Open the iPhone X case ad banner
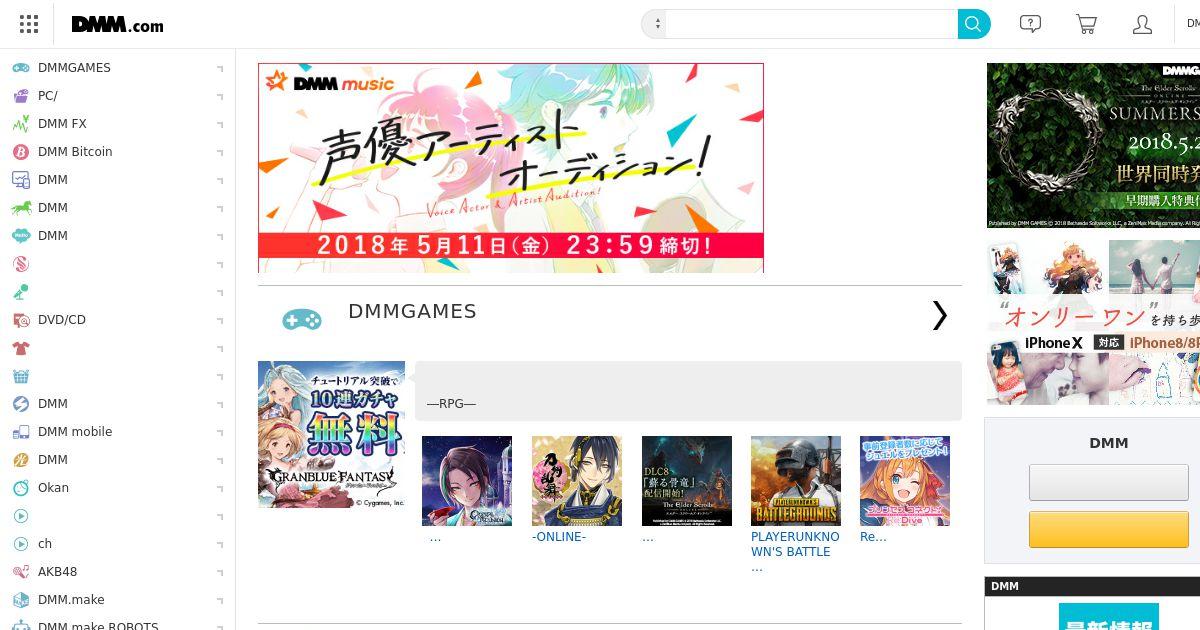The height and width of the screenshot is (630, 1200). click(x=1093, y=322)
